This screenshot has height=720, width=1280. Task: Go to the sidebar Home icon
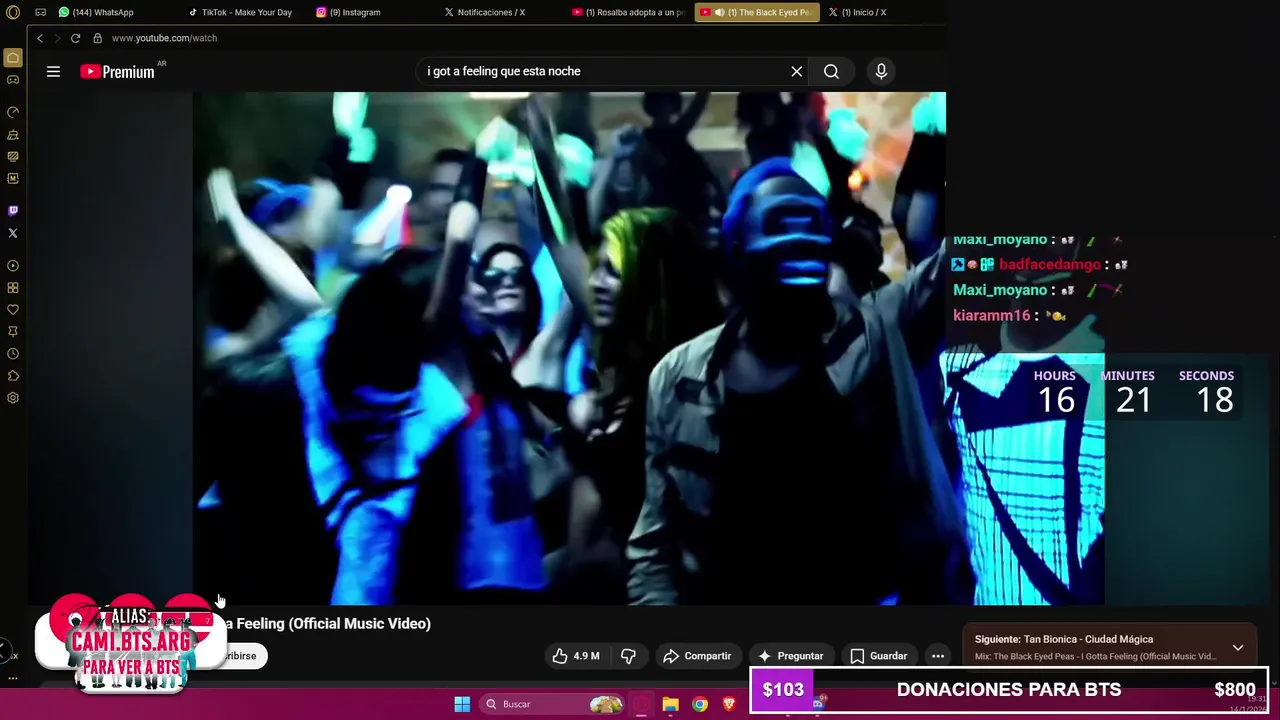pyautogui.click(x=13, y=58)
